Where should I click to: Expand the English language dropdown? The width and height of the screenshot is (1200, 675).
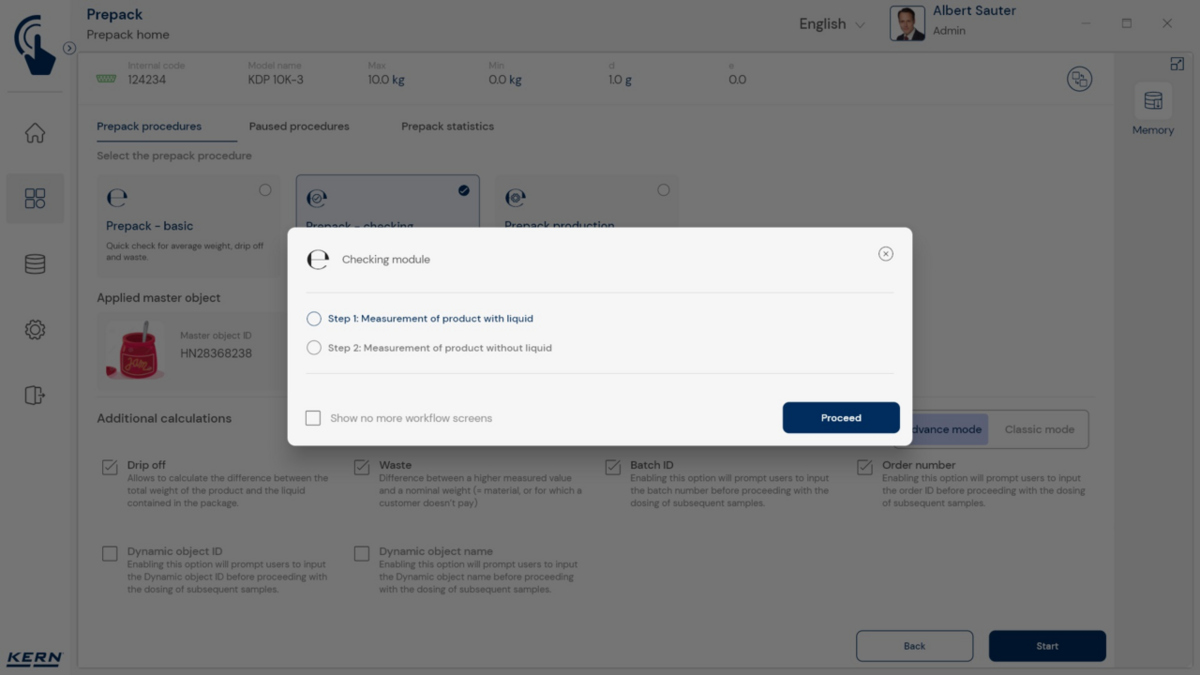click(x=832, y=24)
